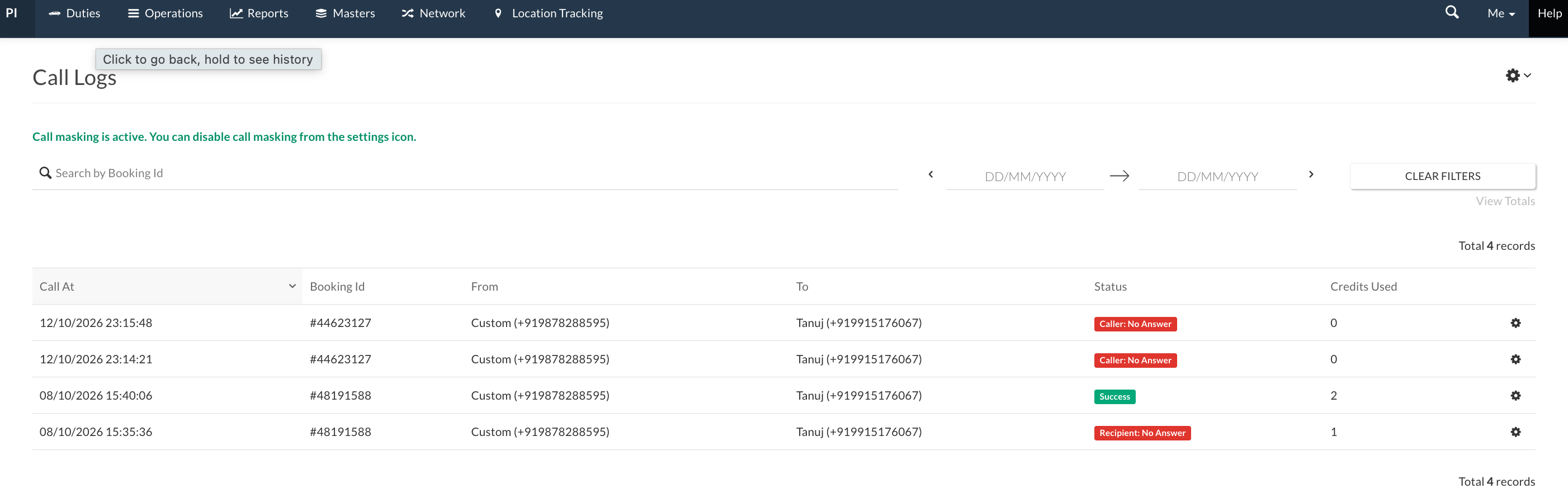This screenshot has width=1568, height=493.
Task: Open the Help section
Action: [x=1549, y=13]
